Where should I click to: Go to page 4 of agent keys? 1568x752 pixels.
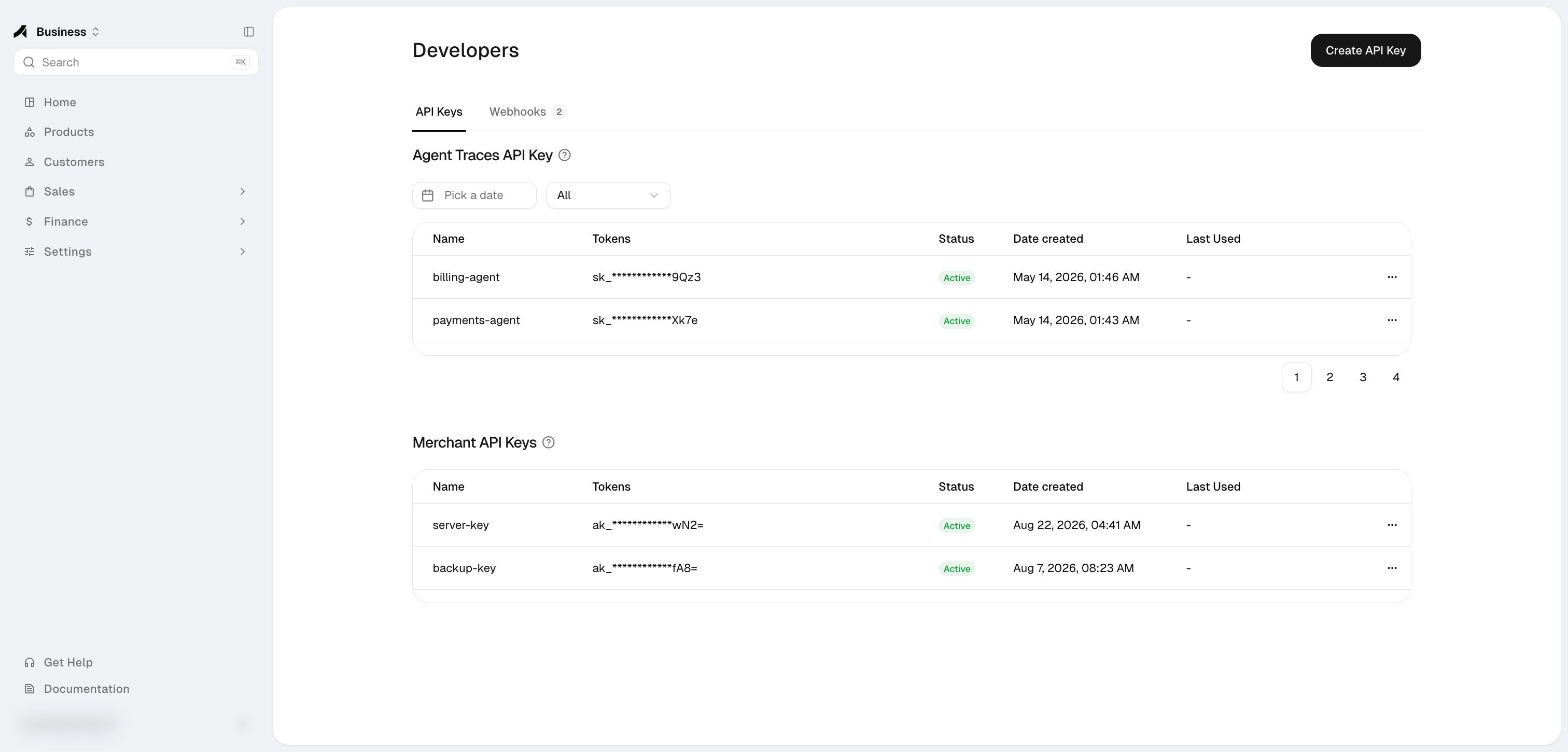point(1396,378)
